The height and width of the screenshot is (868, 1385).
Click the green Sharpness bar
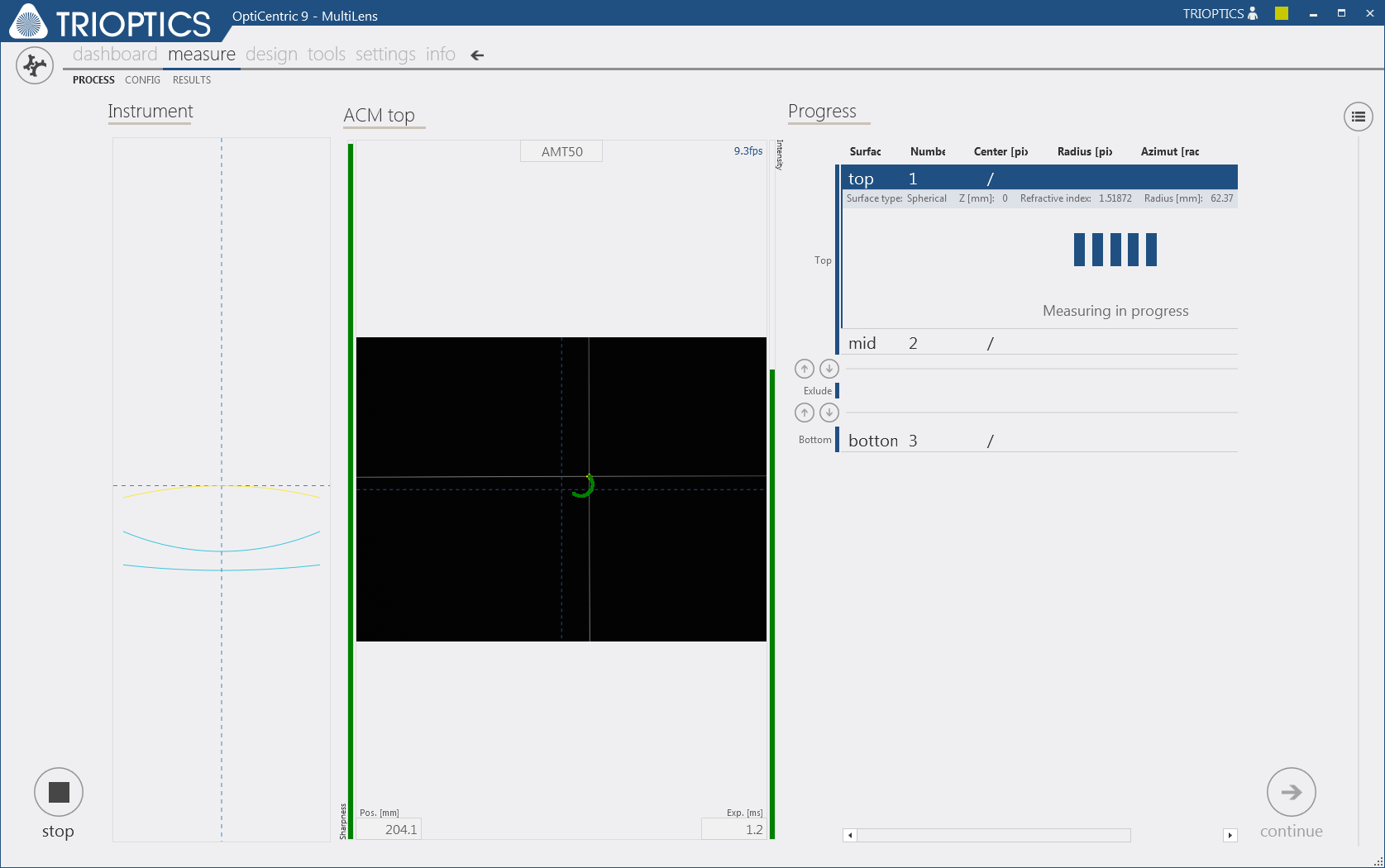coord(351,491)
